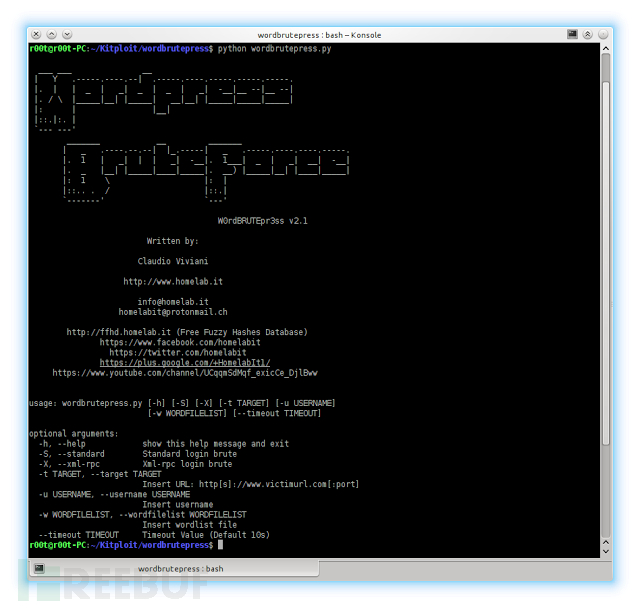Click the '--timeout TIMEOUT' option text
This screenshot has height=608, width=640.
click(78, 535)
